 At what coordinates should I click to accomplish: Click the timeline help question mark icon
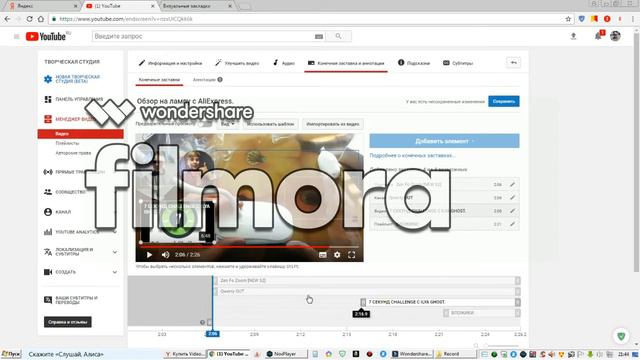(202, 322)
